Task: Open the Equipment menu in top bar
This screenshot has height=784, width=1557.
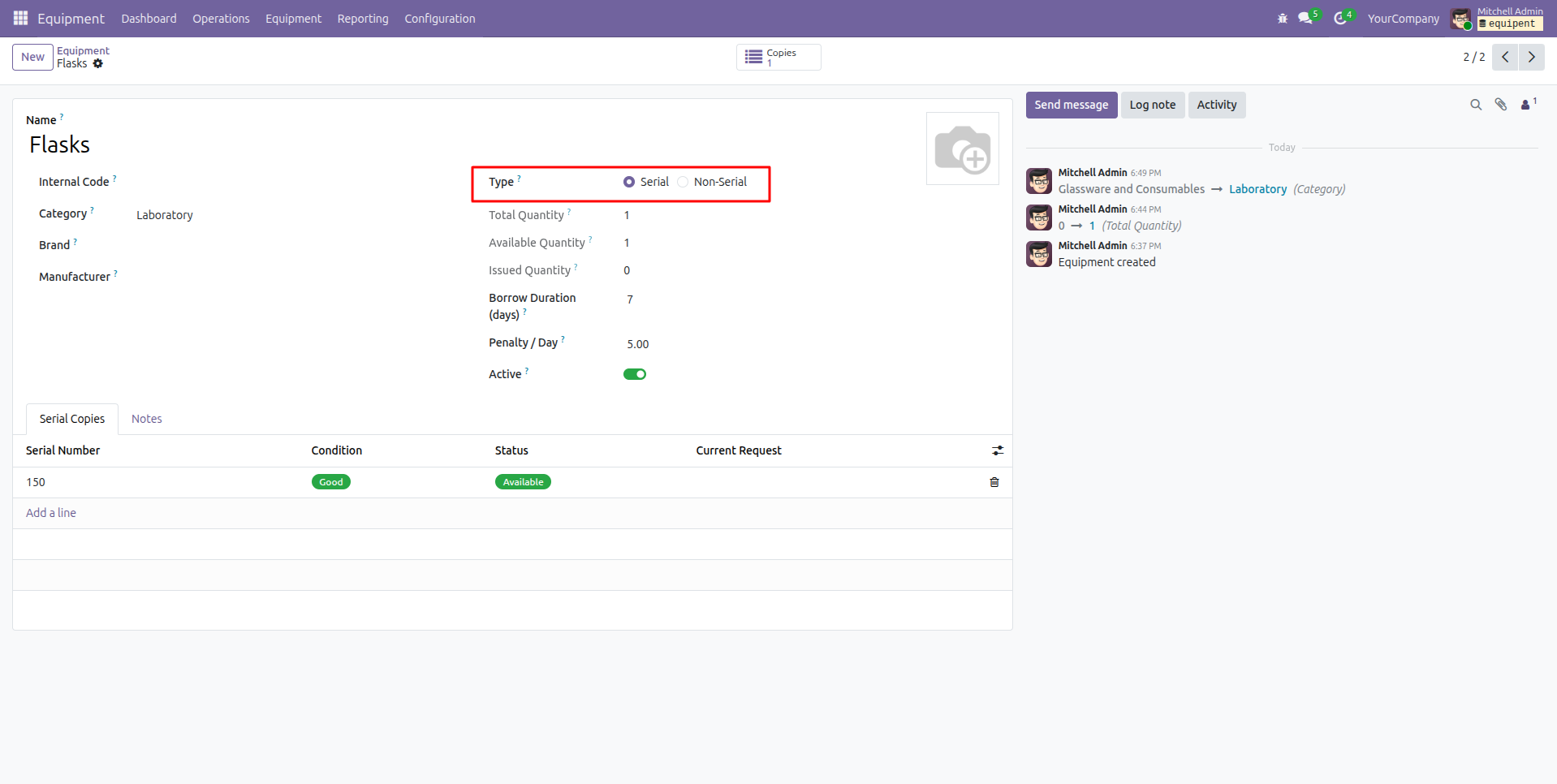Action: click(293, 19)
